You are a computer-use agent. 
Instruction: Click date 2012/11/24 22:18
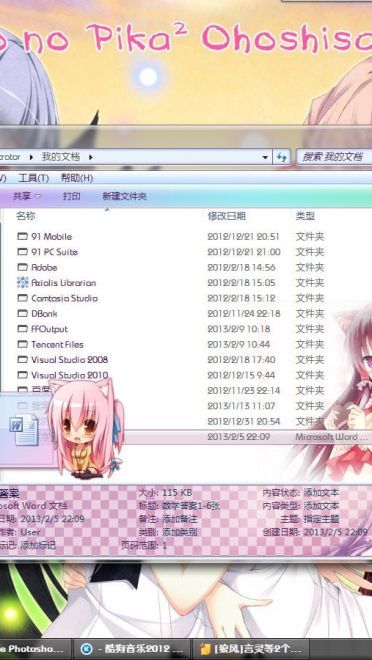click(x=244, y=313)
